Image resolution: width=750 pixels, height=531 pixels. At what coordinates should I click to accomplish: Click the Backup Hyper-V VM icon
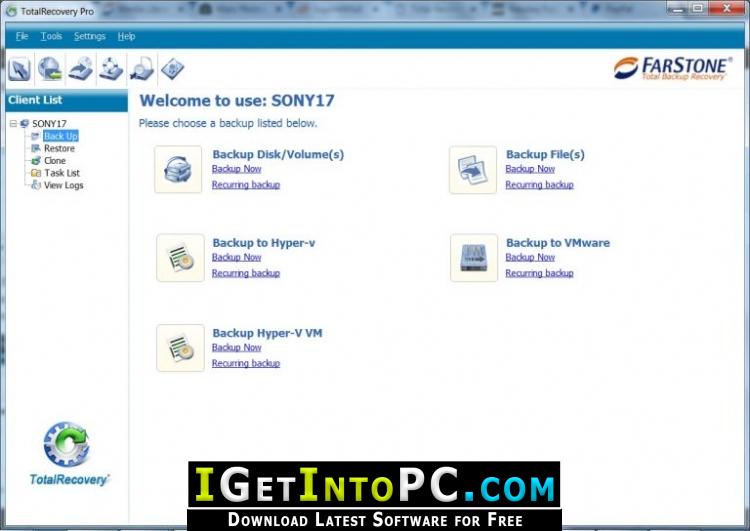[x=180, y=348]
